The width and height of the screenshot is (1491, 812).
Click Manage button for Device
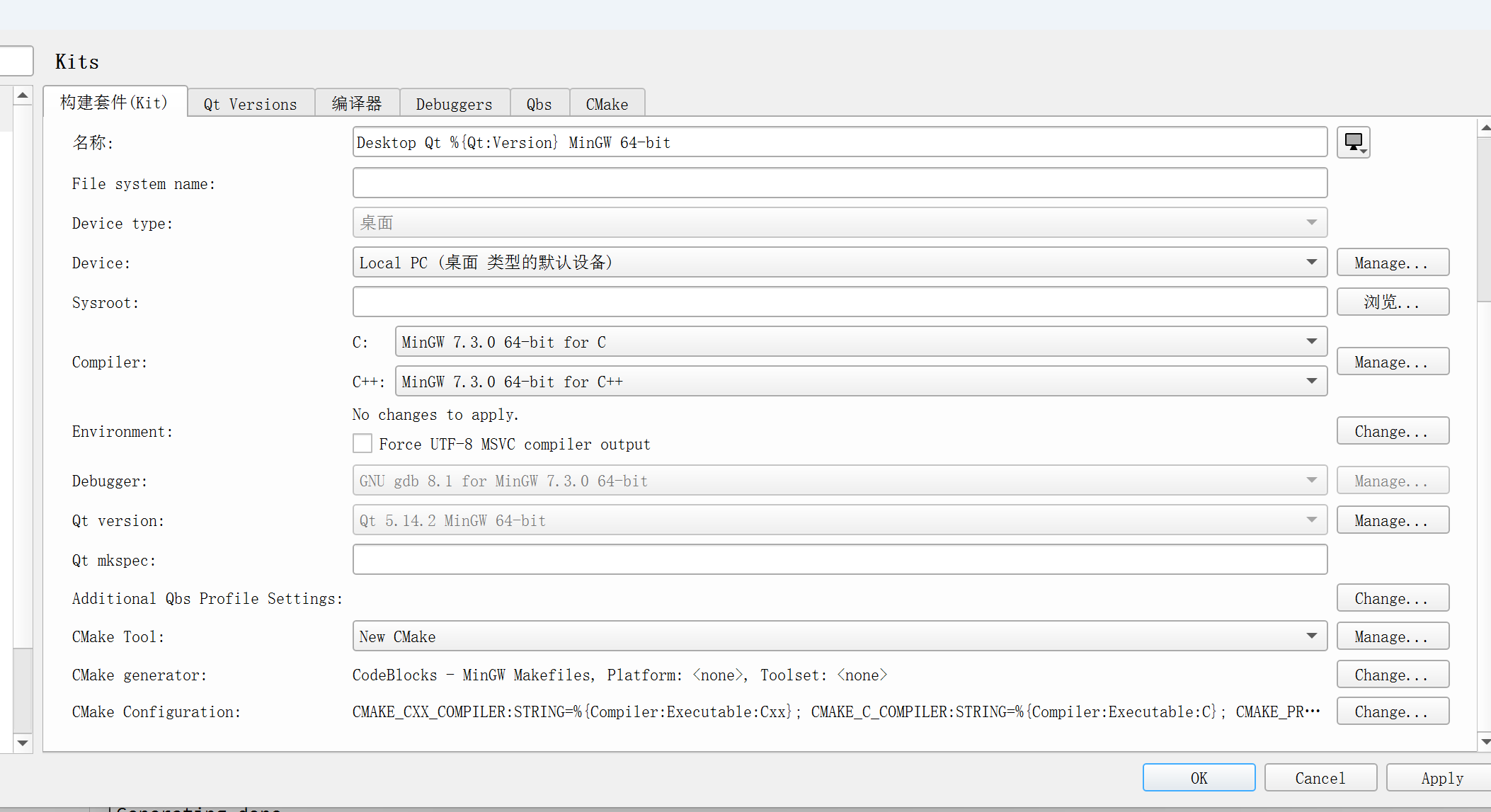click(x=1392, y=263)
